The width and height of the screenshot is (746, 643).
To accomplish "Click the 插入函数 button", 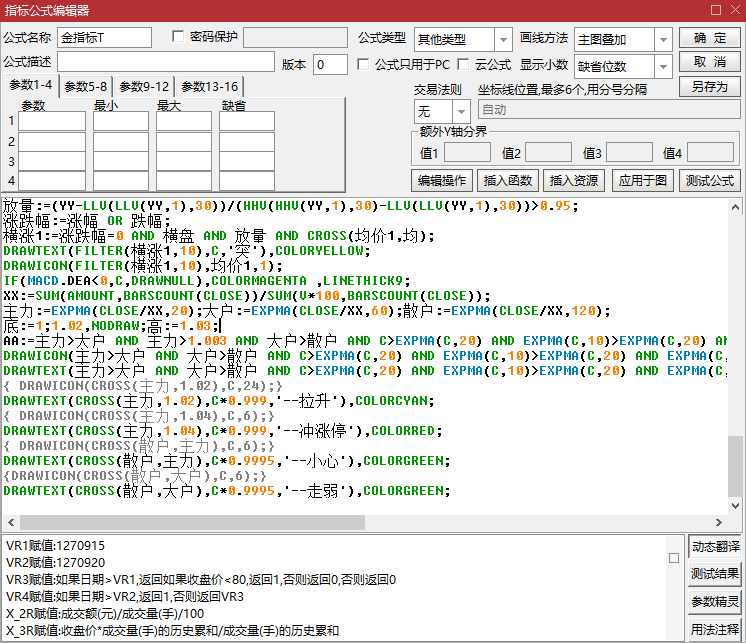I will tap(508, 181).
